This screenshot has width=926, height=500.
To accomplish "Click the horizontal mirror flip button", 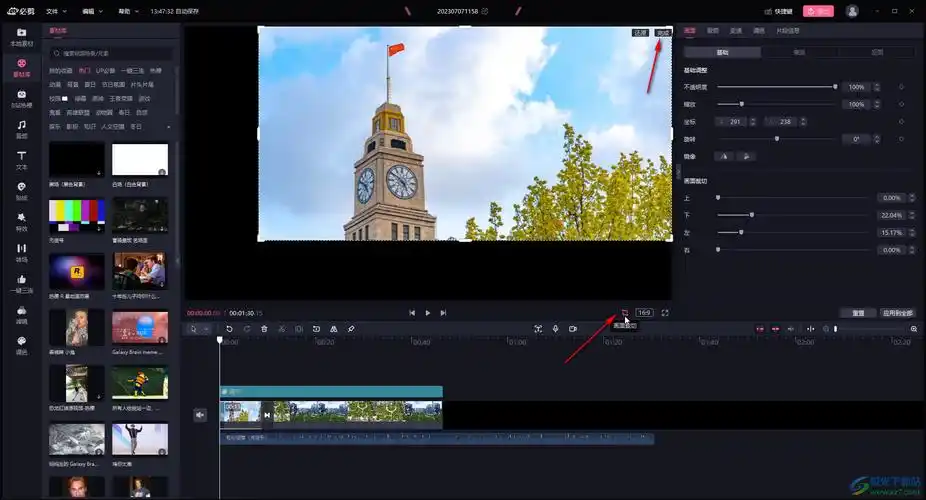I will pos(725,156).
